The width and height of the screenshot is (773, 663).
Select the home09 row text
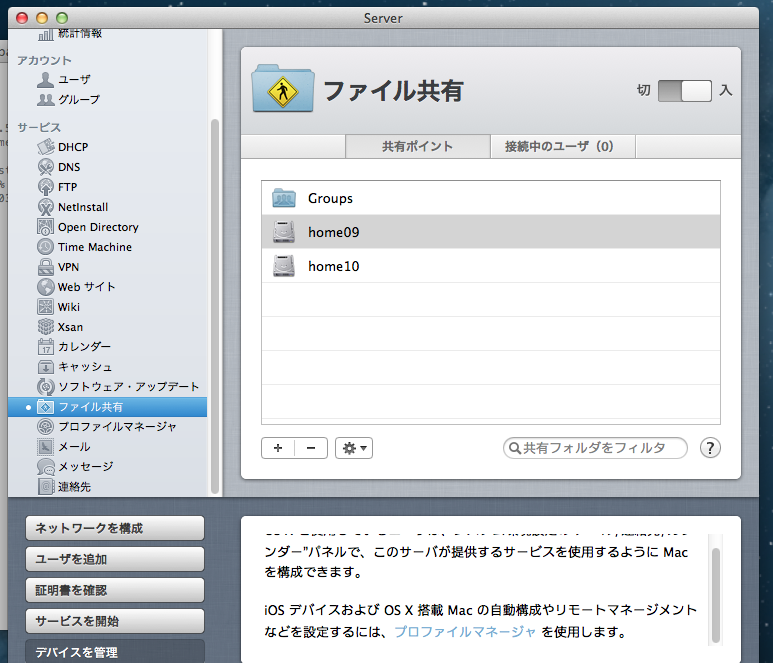[x=334, y=232]
